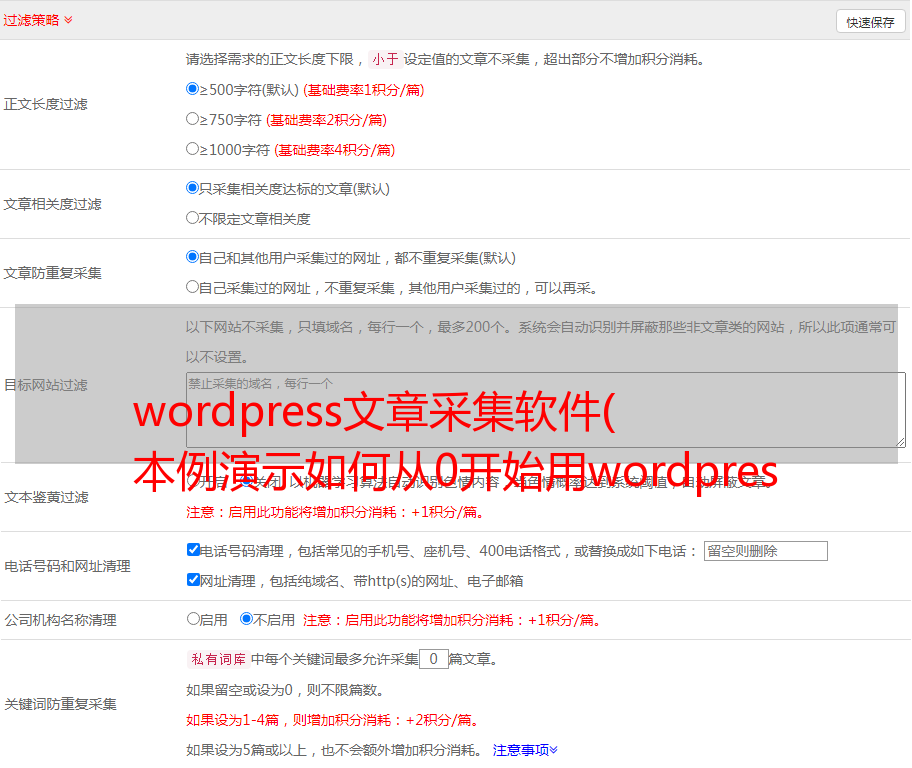The width and height of the screenshot is (912, 768).
Task: Click the 电话号码和网址清理 row label
Action: (x=67, y=566)
